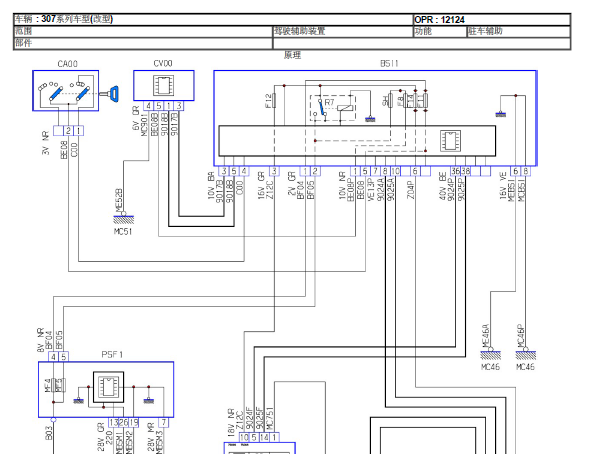Click the 8V NR connector label at PSF1
This screenshot has height=454, width=592.
(41, 340)
